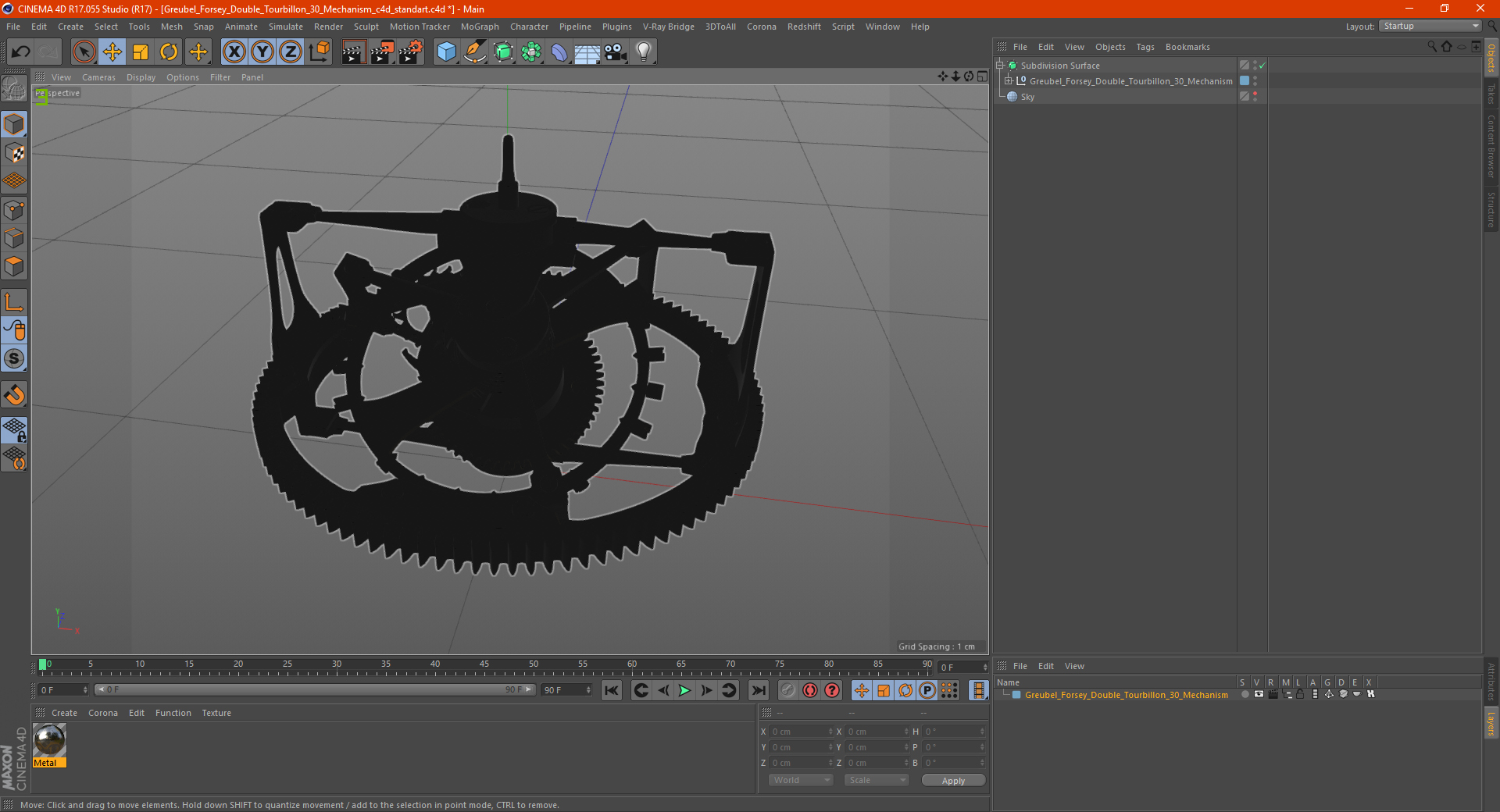Activate the Rotate tool
This screenshot has width=1500, height=812.
(169, 52)
